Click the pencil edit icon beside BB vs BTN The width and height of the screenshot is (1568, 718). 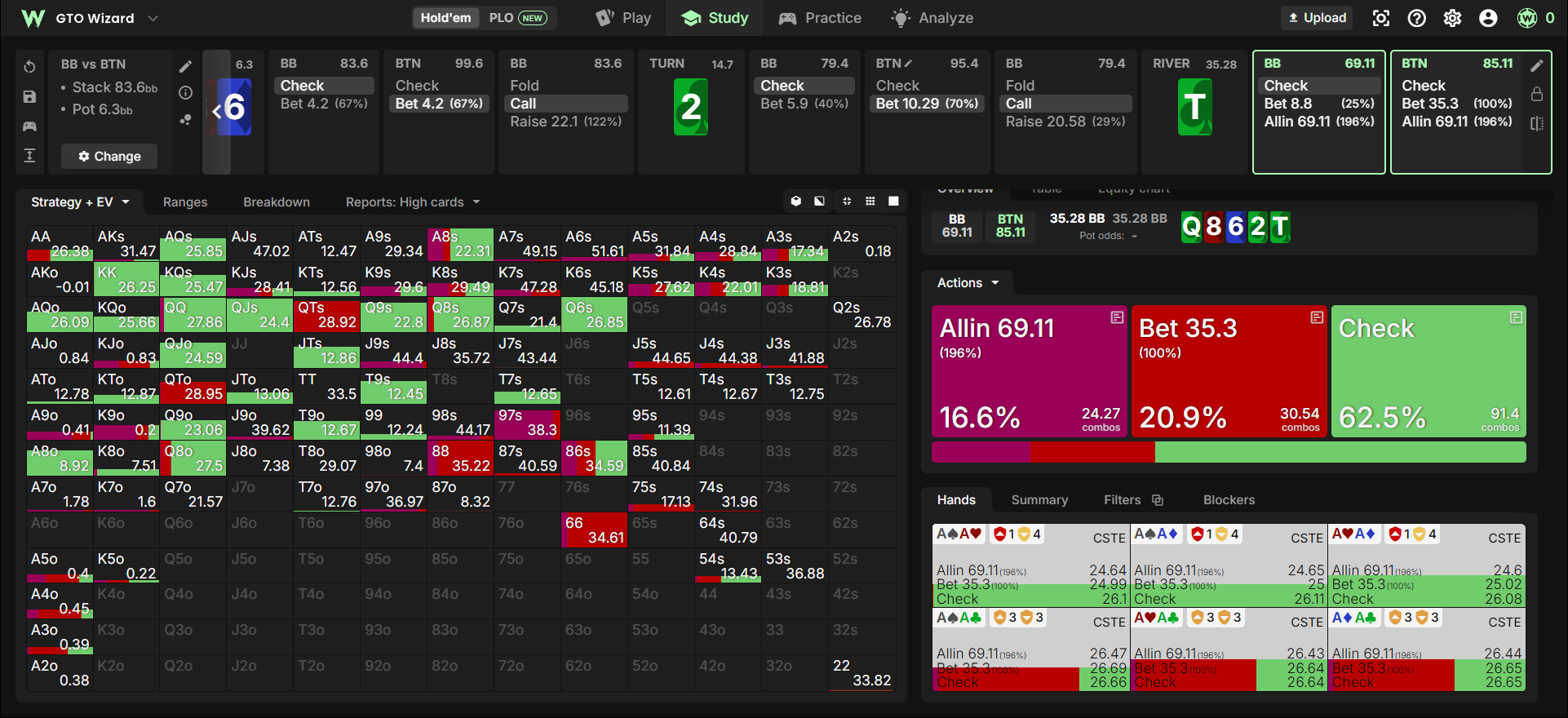pyautogui.click(x=186, y=66)
